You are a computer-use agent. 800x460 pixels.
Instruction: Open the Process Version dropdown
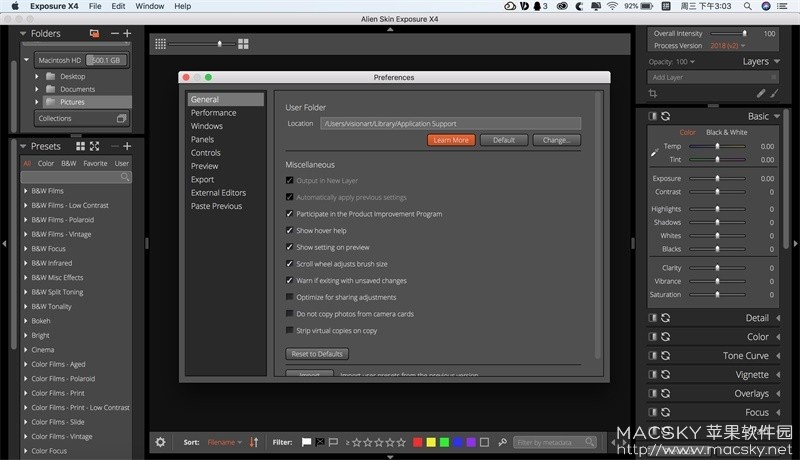click(728, 46)
